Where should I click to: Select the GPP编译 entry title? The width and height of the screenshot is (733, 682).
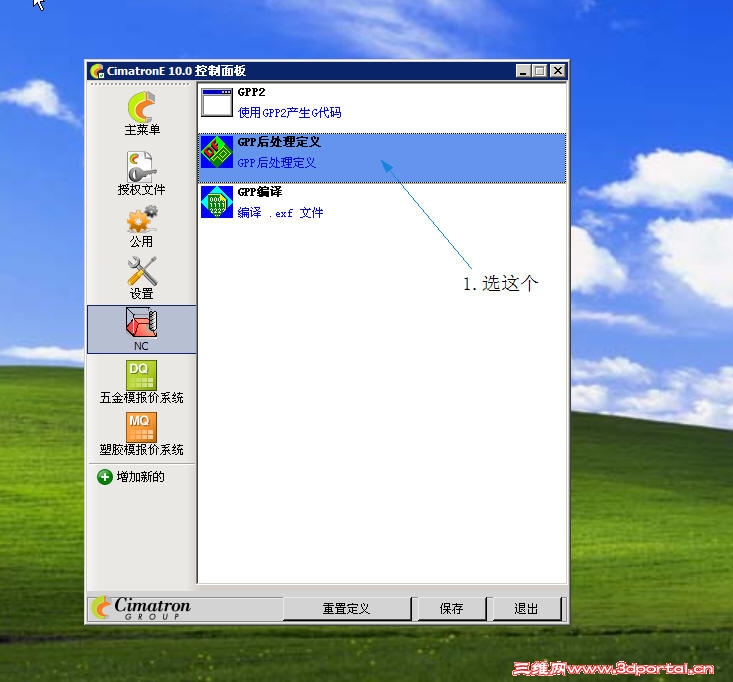pyautogui.click(x=260, y=192)
